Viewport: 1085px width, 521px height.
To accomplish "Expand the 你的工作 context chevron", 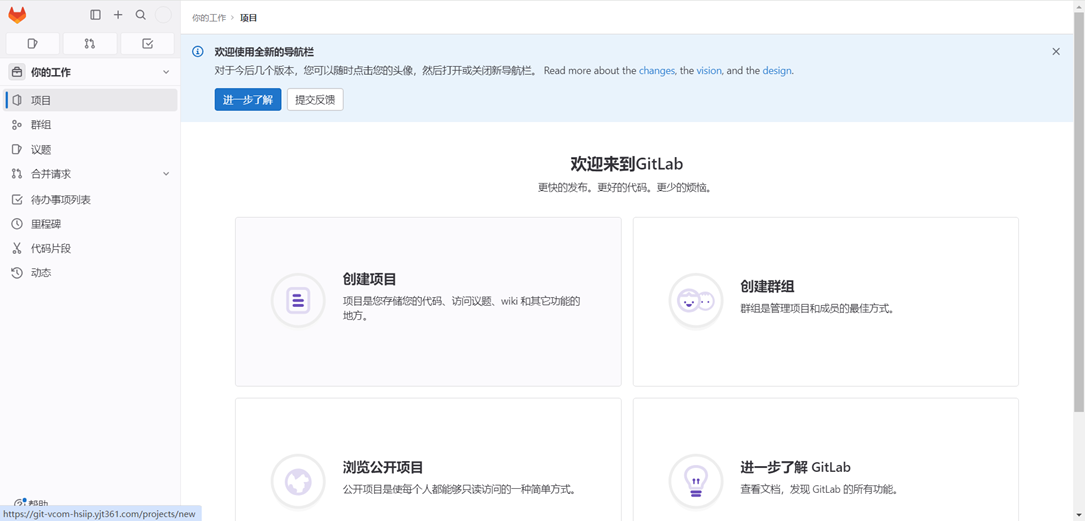I will 166,72.
